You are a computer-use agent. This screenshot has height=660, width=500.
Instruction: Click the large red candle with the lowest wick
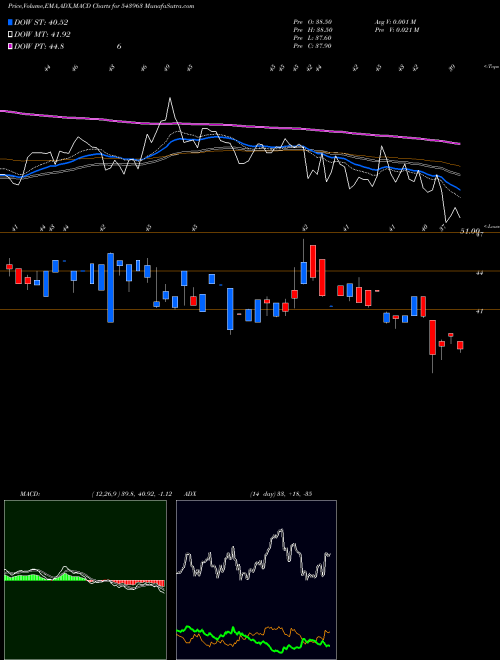click(432, 337)
